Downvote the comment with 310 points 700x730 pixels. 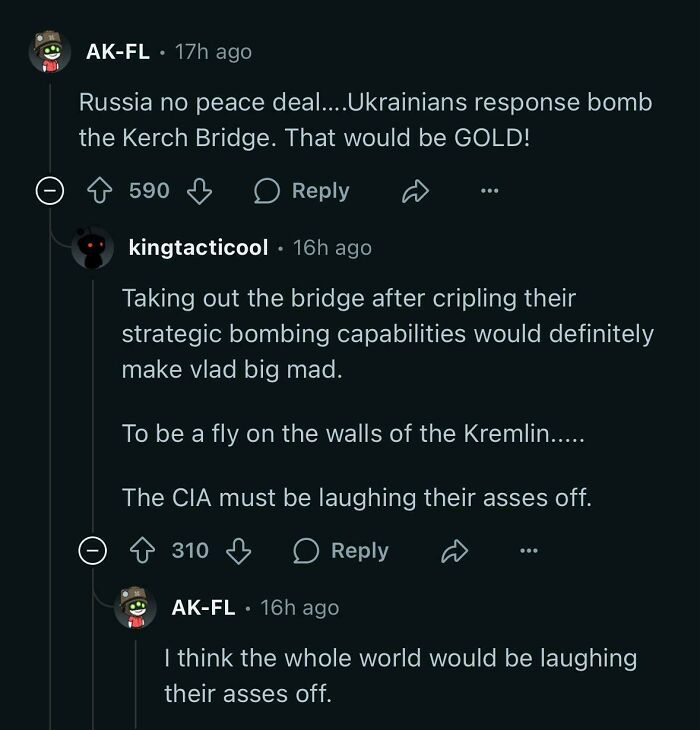click(239, 550)
